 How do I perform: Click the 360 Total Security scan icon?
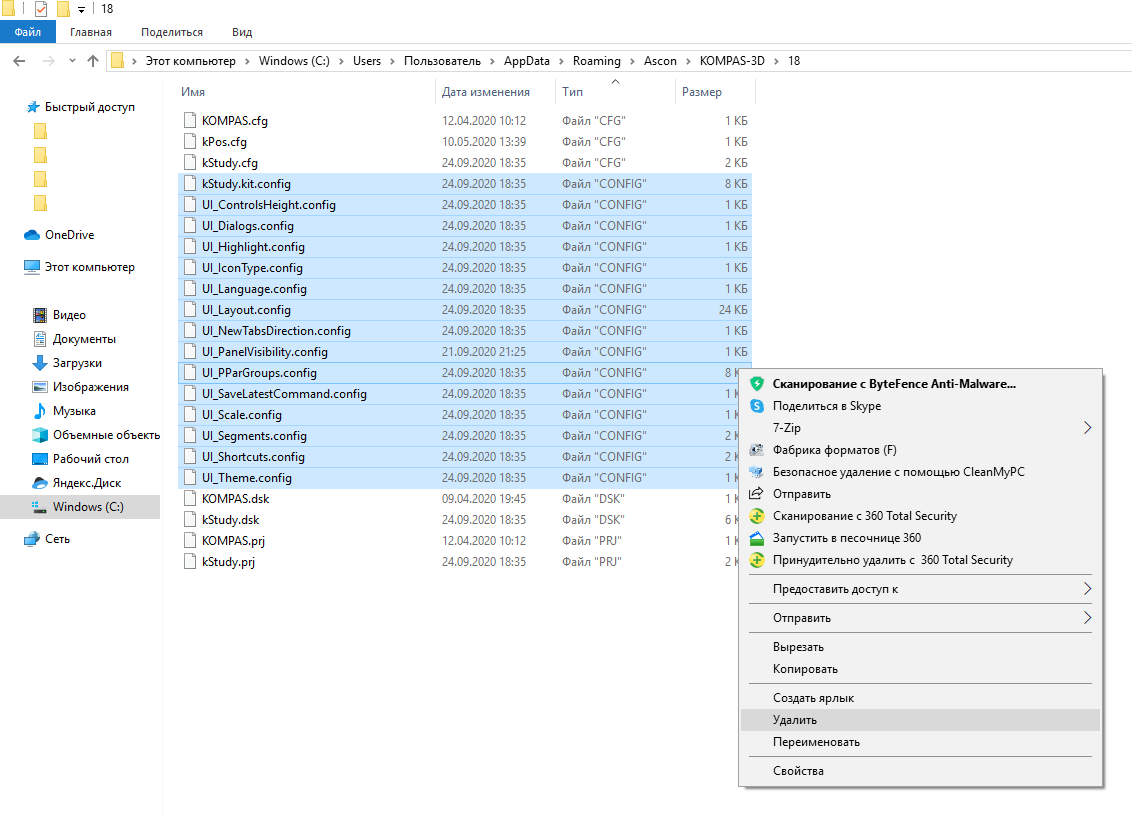click(757, 516)
